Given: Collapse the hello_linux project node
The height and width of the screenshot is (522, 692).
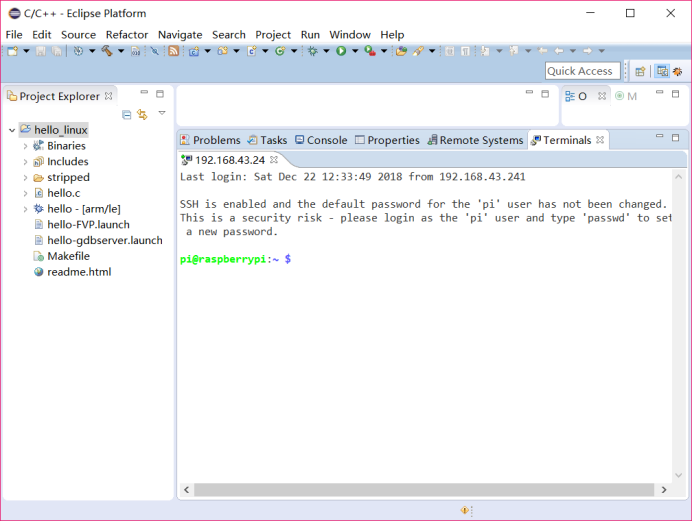Looking at the screenshot, I should coord(12,130).
